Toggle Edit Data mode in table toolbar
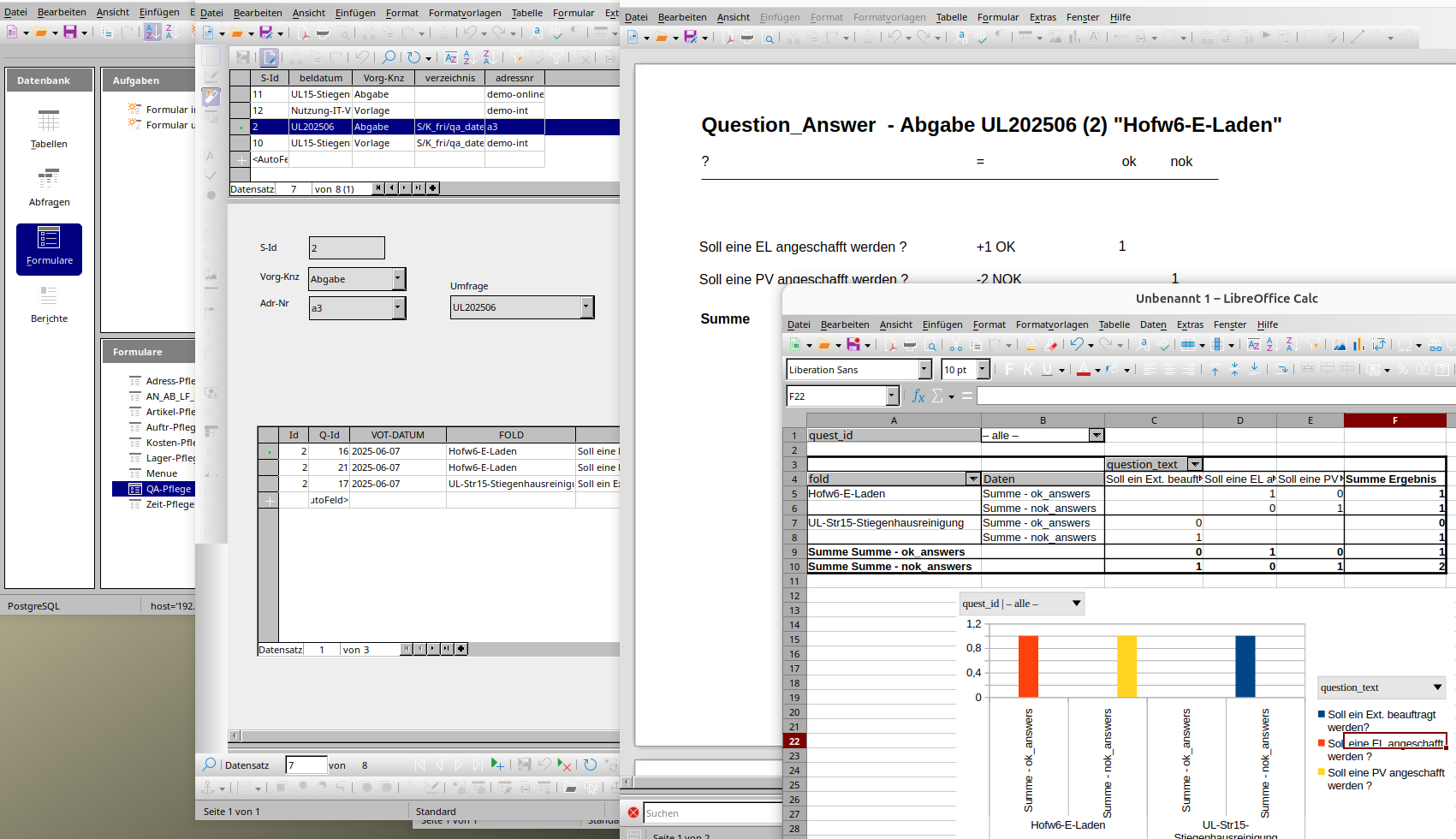 coord(270,57)
